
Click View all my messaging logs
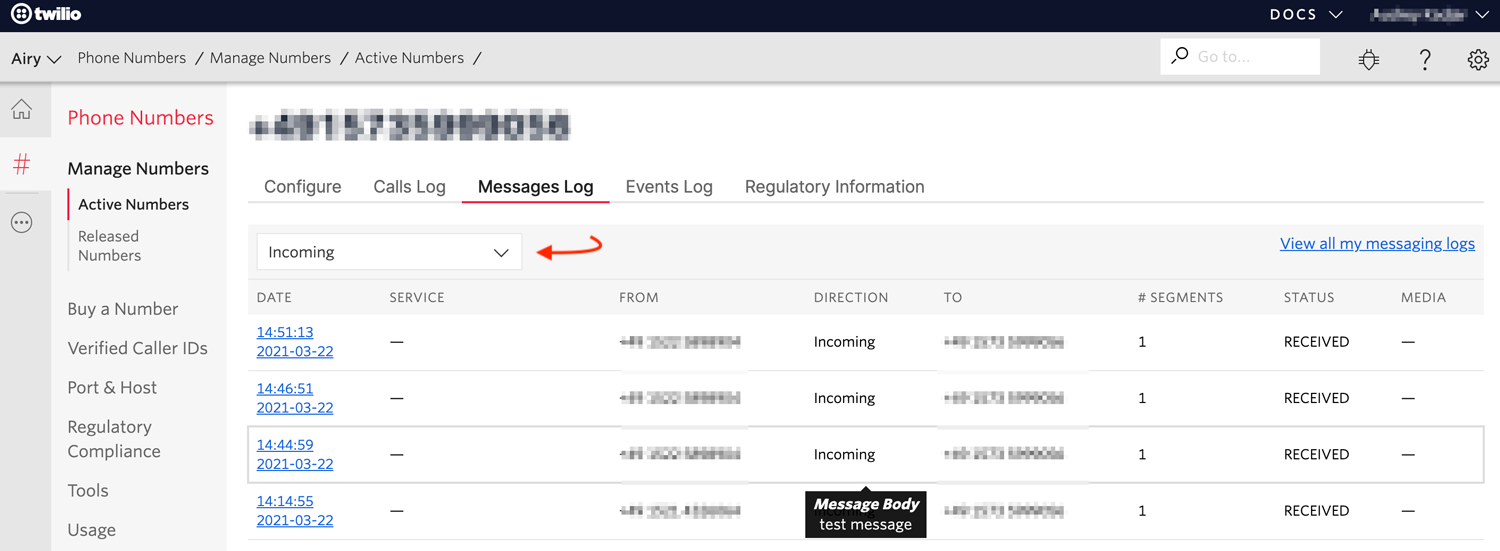[x=1377, y=244]
